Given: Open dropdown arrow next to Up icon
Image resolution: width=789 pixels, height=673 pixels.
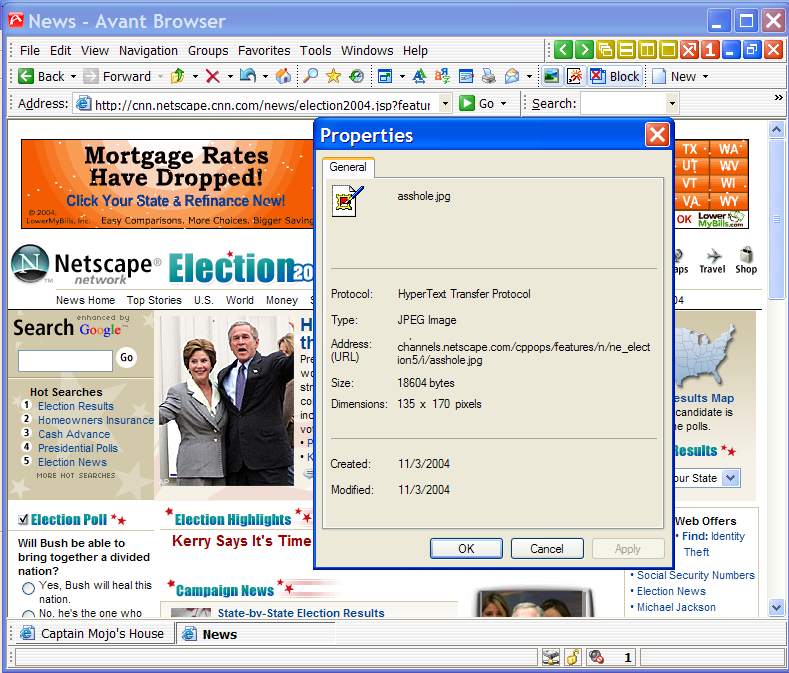Looking at the screenshot, I should pos(195,77).
